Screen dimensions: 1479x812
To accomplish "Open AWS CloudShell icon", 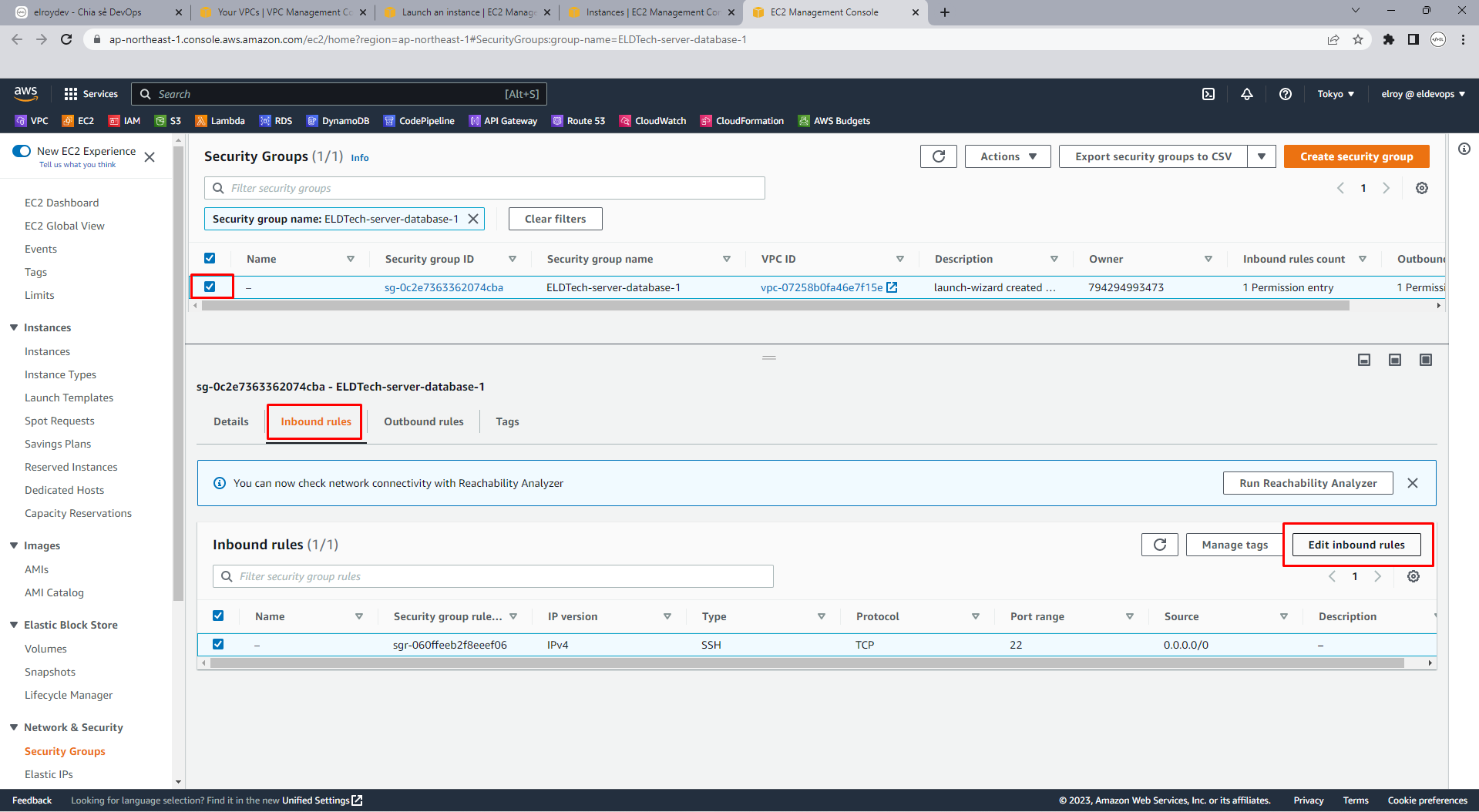I will [1208, 94].
